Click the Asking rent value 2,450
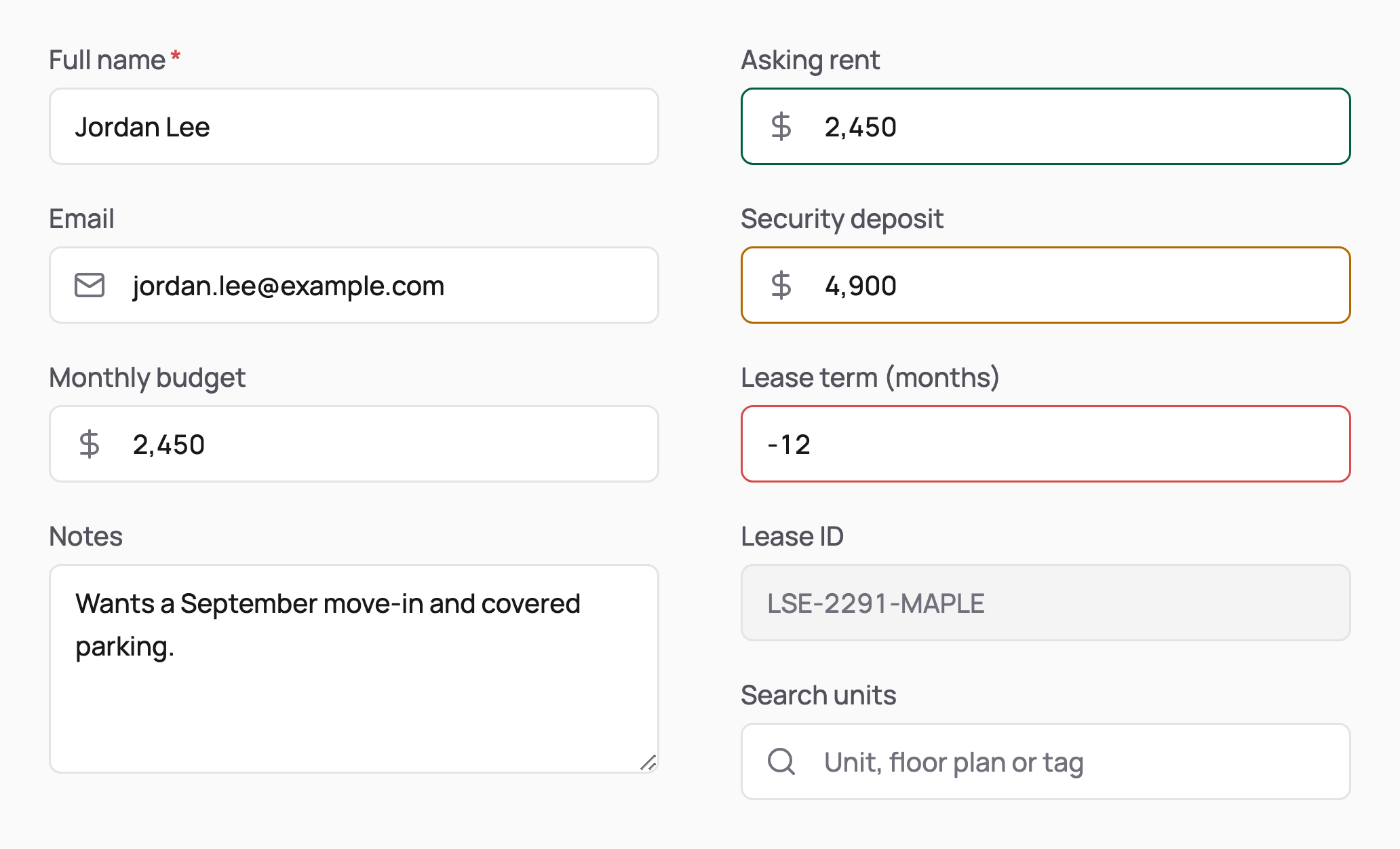Screen dimensions: 1400x849 coord(861,127)
